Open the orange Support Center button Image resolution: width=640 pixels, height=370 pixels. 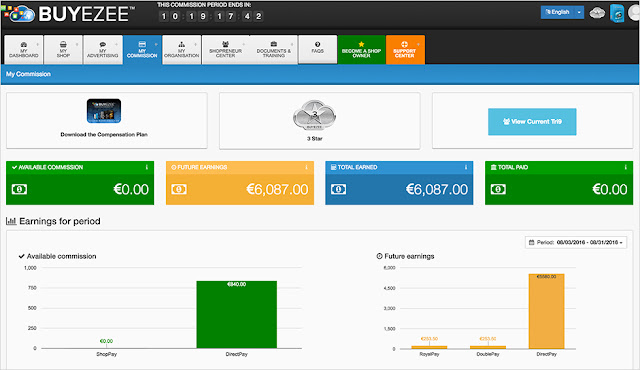click(x=404, y=49)
